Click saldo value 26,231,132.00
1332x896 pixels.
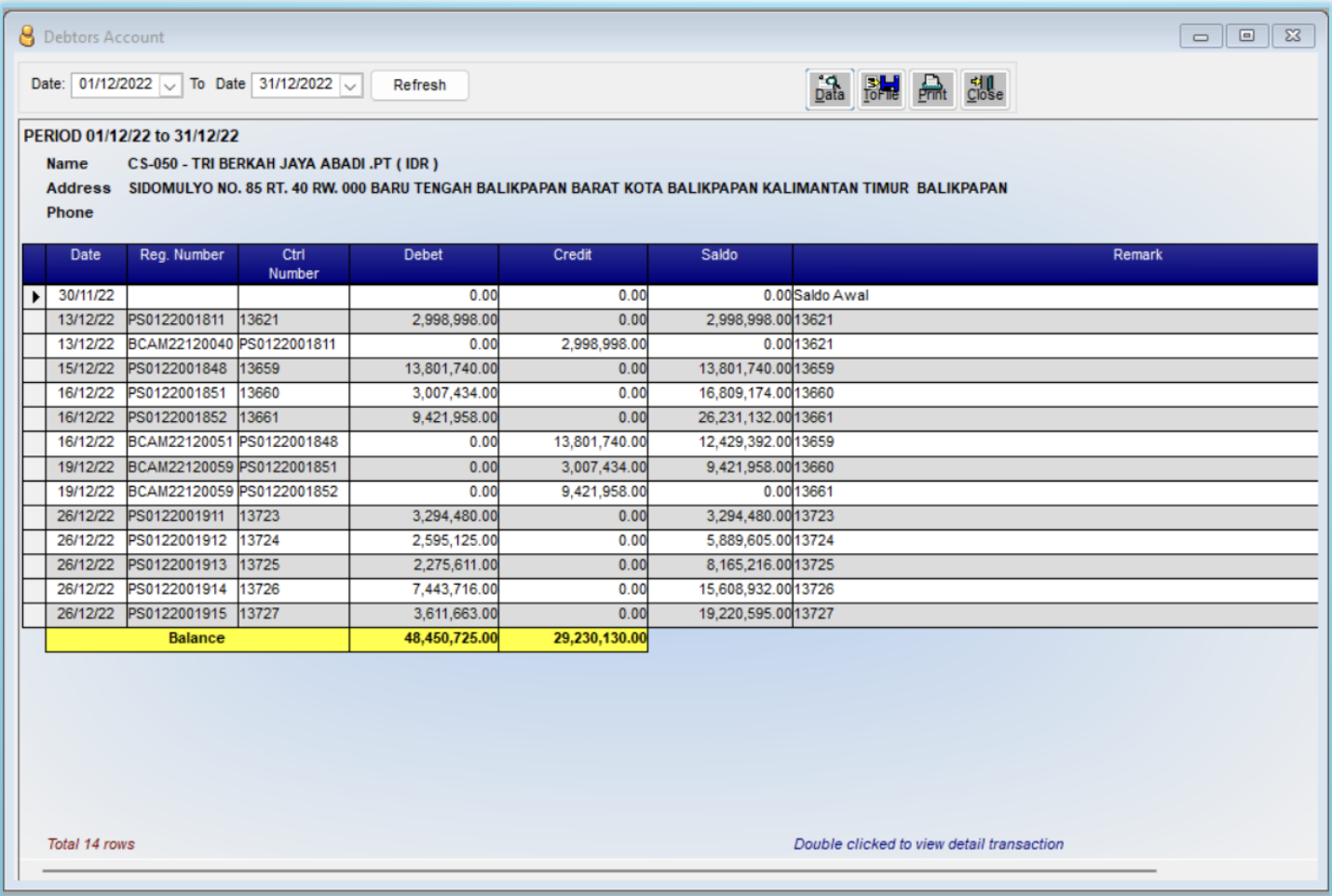(x=720, y=417)
